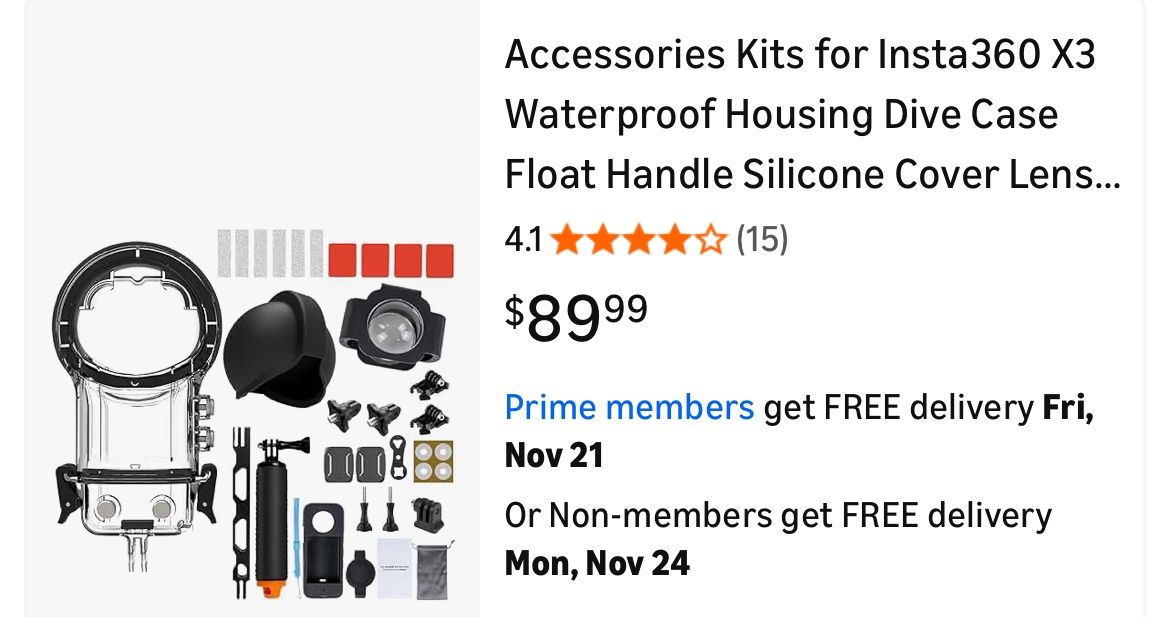
Task: Click the product image thumbnail
Action: point(250,308)
